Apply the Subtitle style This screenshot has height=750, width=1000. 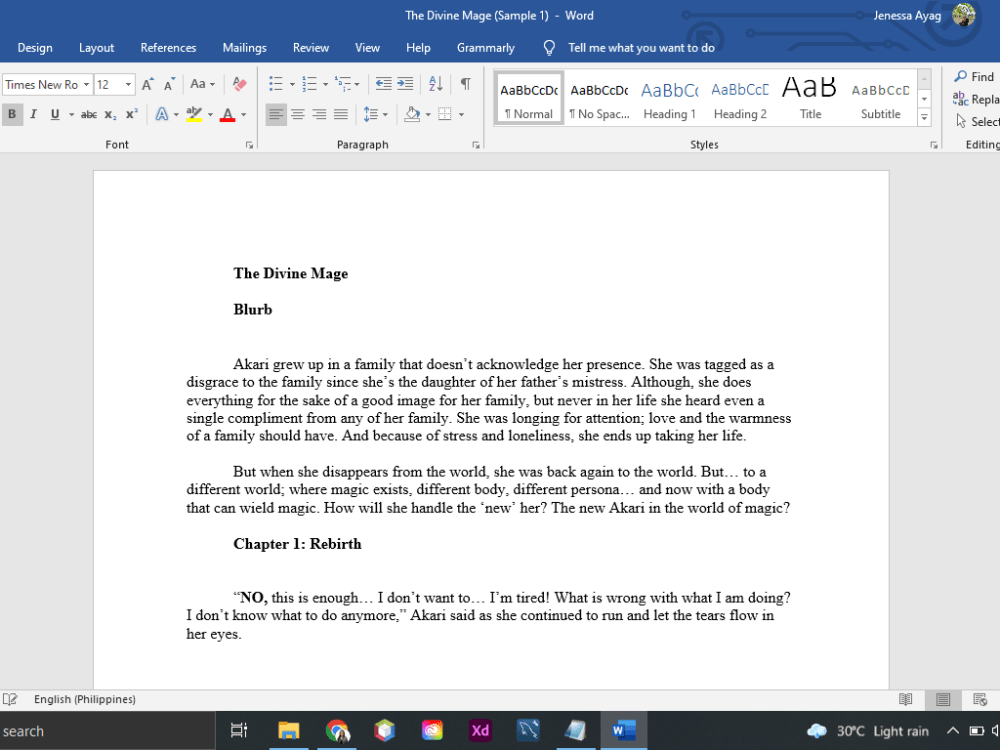coord(881,98)
